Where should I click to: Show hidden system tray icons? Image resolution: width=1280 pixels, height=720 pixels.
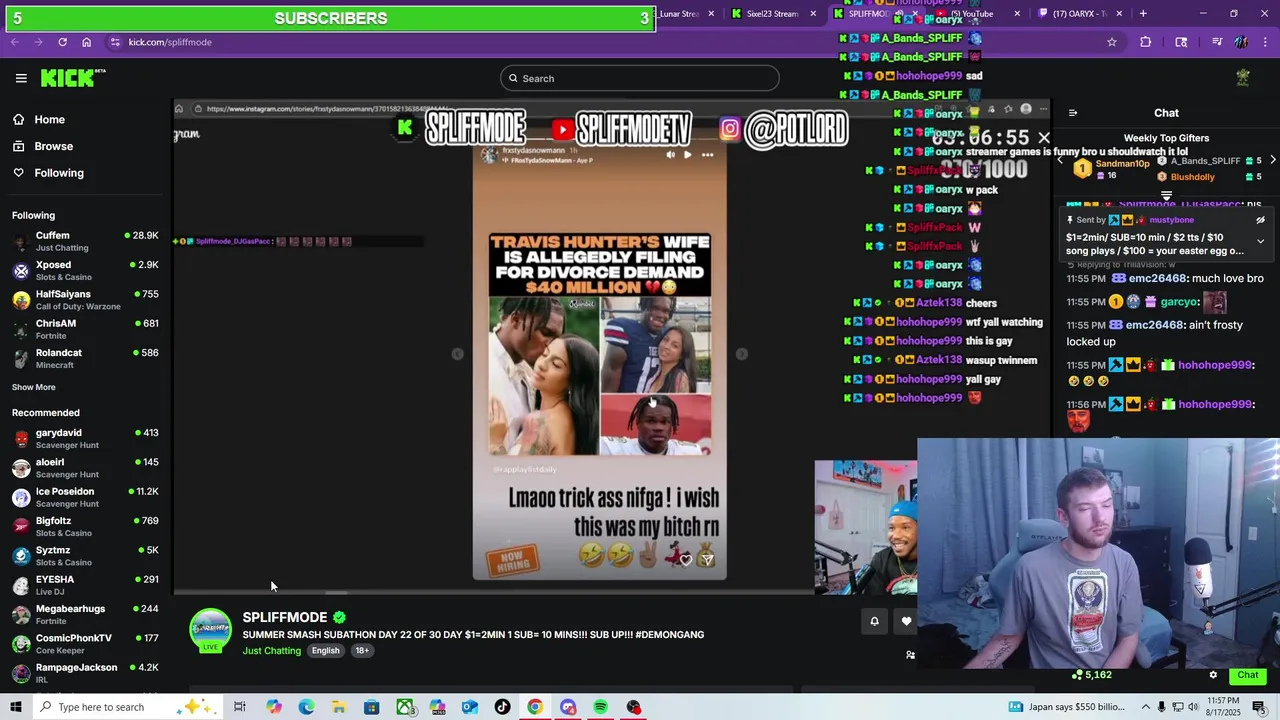click(x=1147, y=707)
